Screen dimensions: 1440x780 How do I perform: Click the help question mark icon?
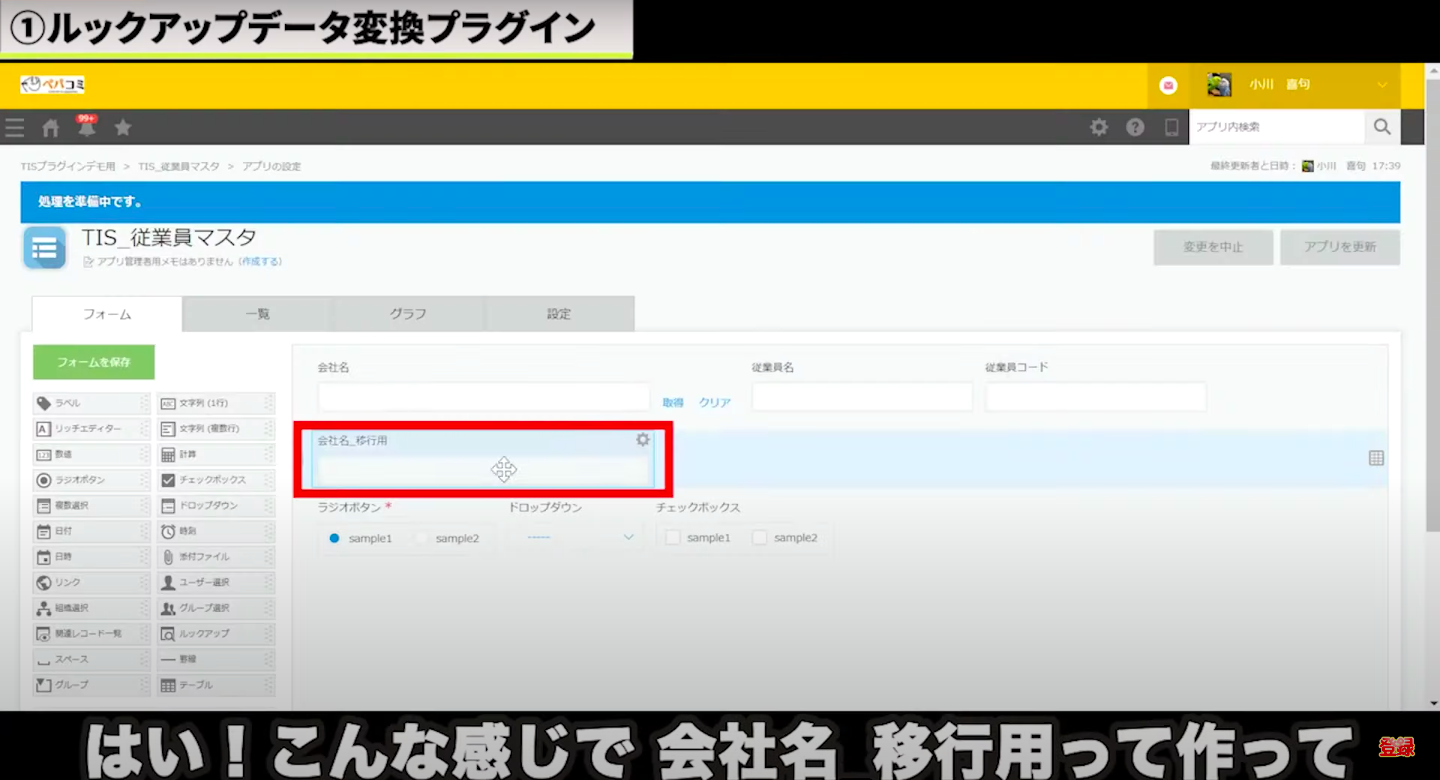(1135, 127)
